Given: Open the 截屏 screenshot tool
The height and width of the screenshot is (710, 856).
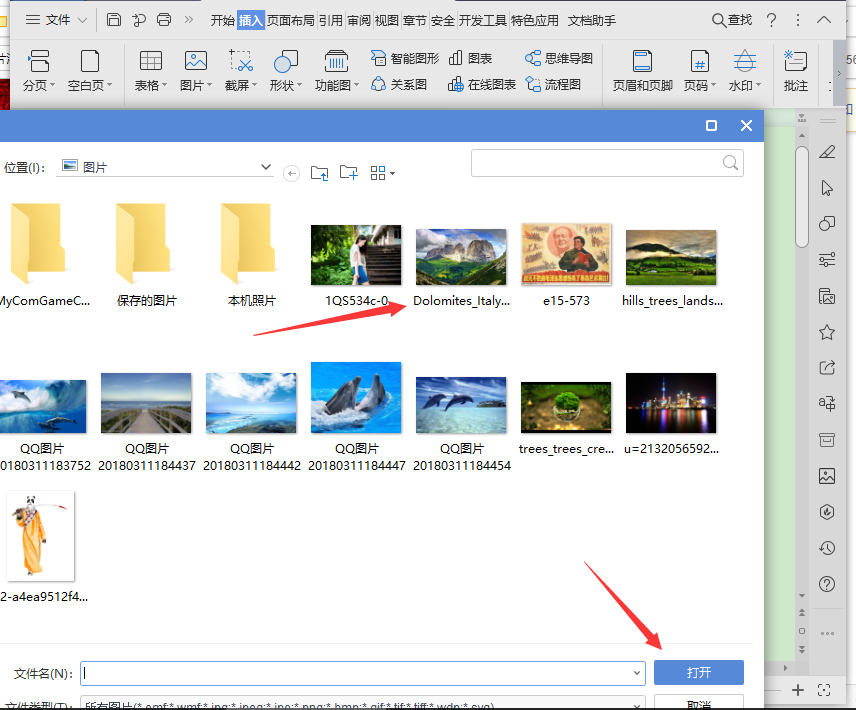Looking at the screenshot, I should coord(241,70).
